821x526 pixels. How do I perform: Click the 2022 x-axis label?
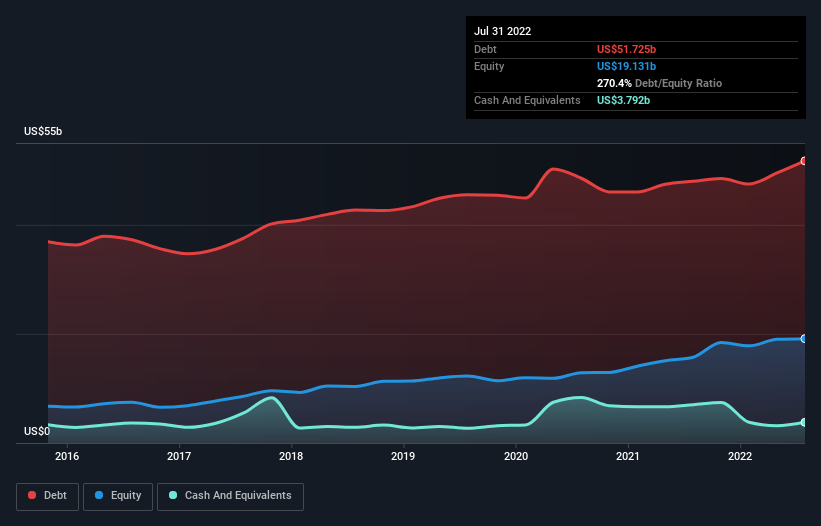[740, 456]
